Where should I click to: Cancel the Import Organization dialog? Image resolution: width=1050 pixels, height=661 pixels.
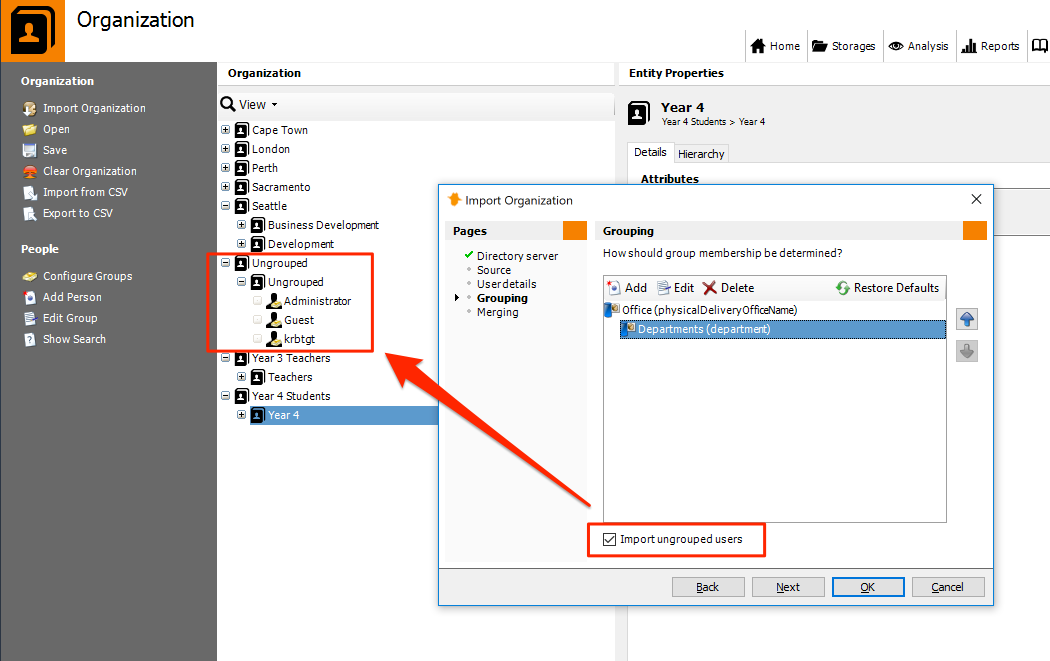[948, 587]
